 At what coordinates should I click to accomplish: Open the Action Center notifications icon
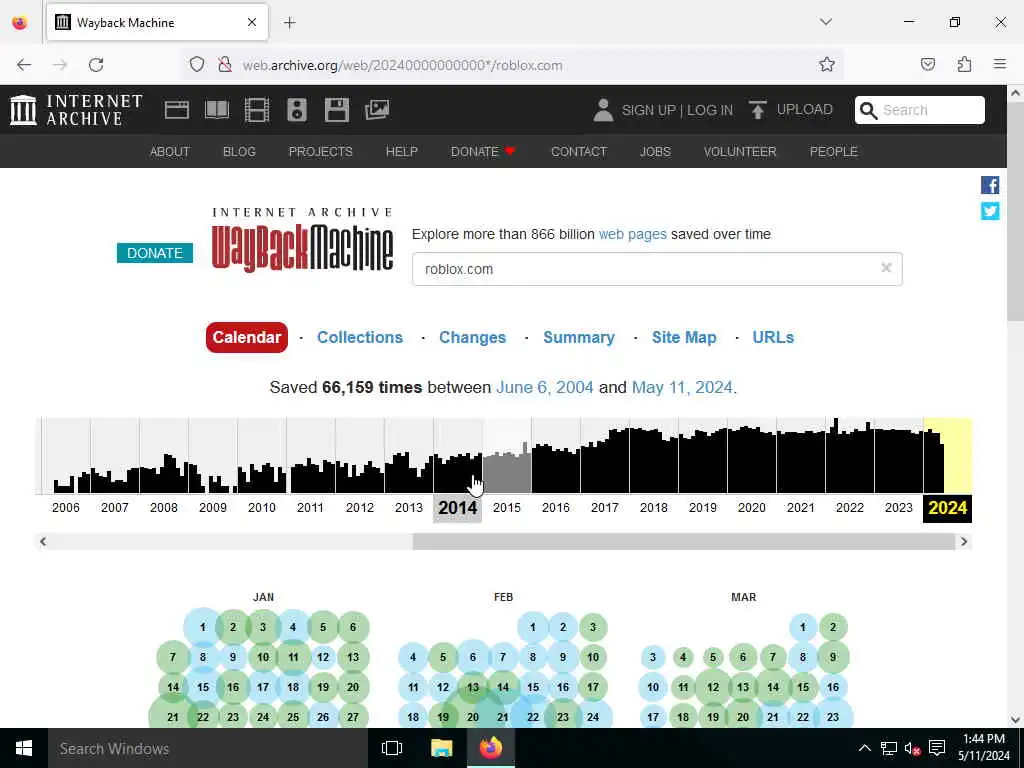tap(937, 748)
